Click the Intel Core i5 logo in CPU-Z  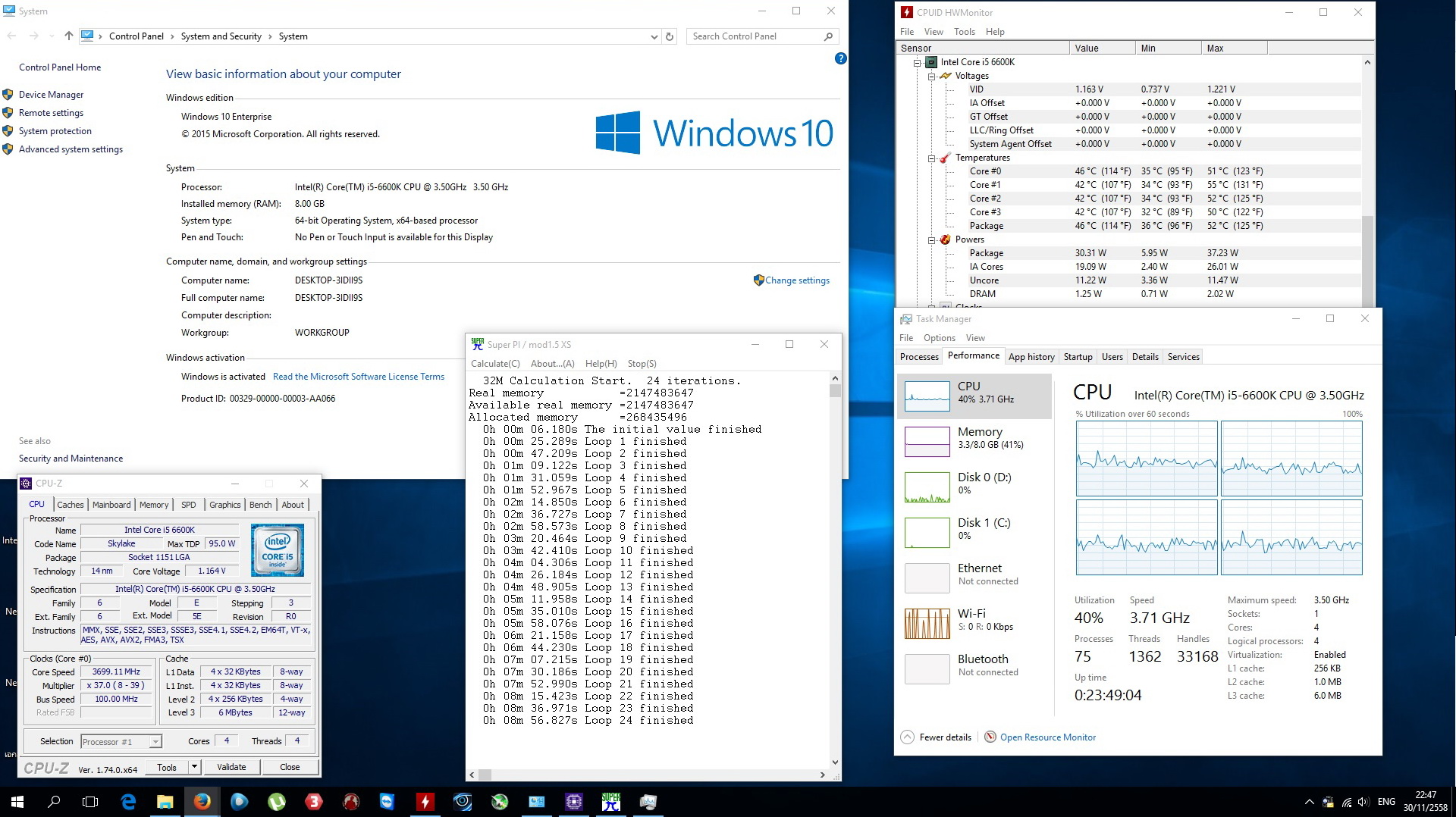[x=277, y=550]
